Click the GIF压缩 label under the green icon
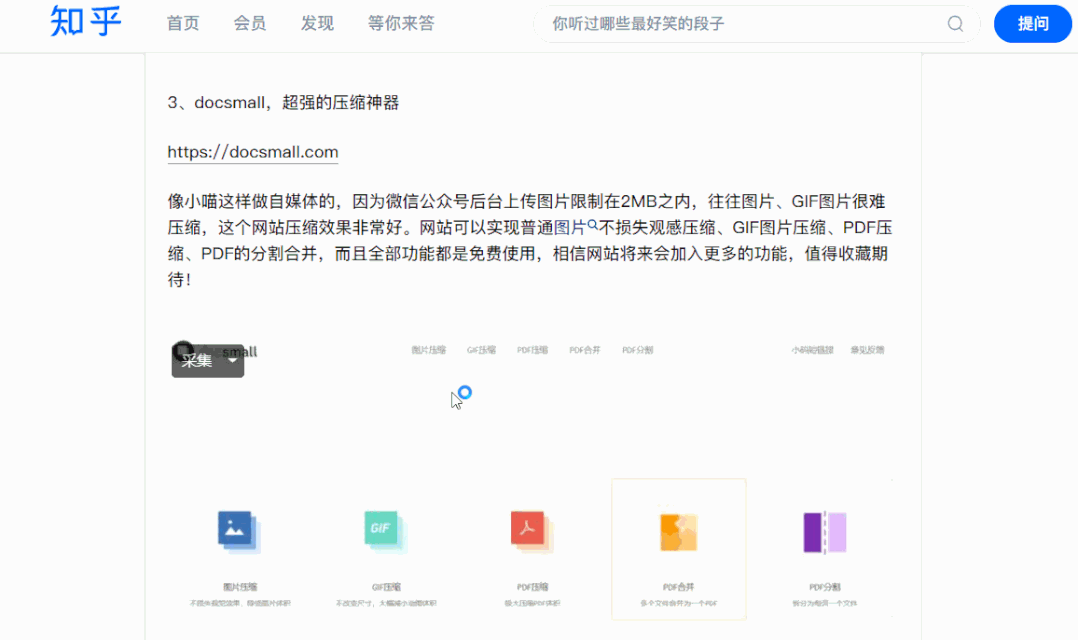The width and height of the screenshot is (1078, 640). click(386, 587)
